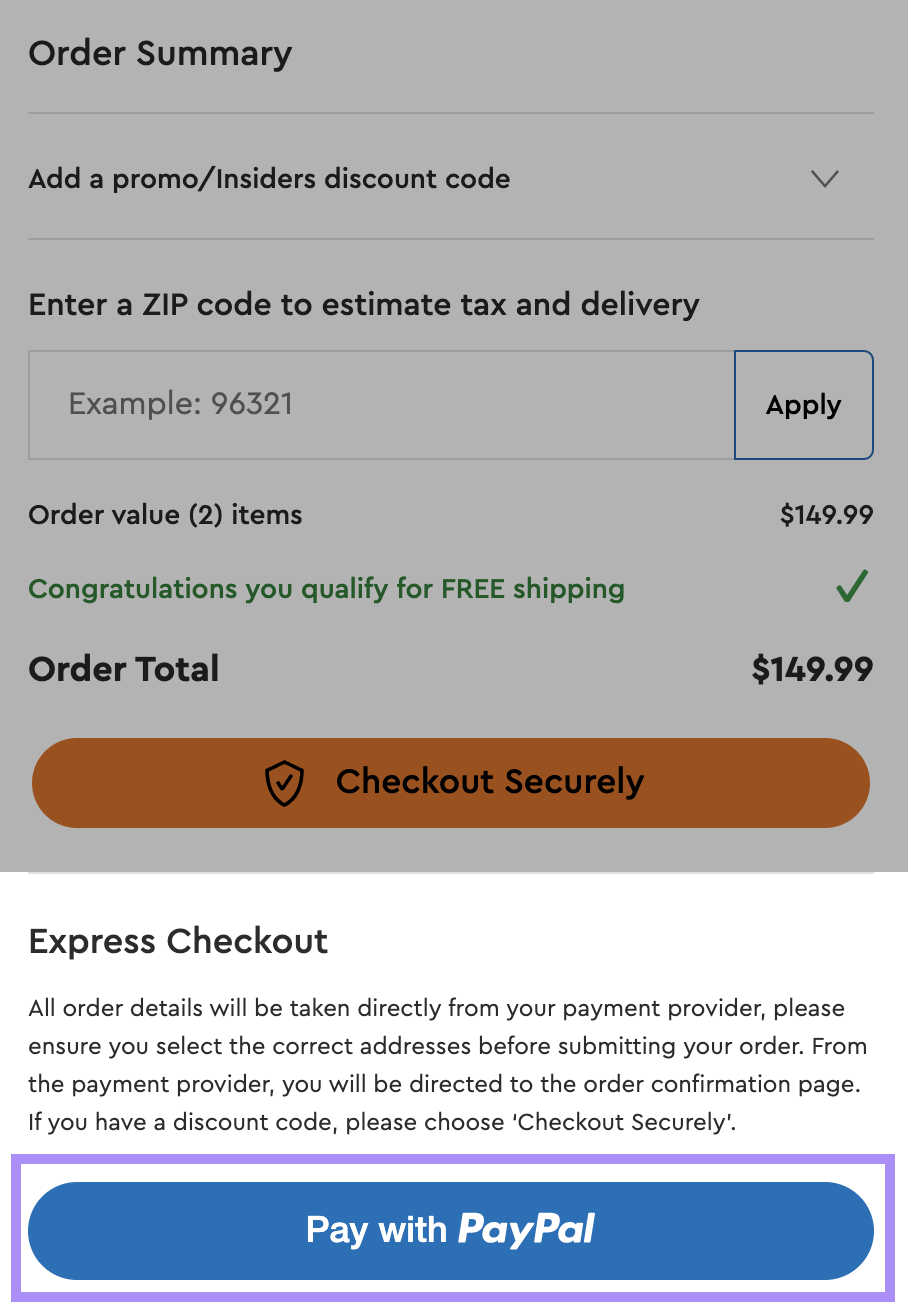Click the ZIP code input field
This screenshot has width=908, height=1314.
[x=380, y=405]
